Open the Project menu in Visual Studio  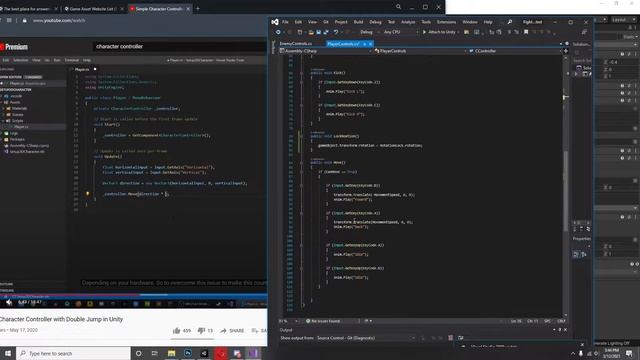(341, 22)
